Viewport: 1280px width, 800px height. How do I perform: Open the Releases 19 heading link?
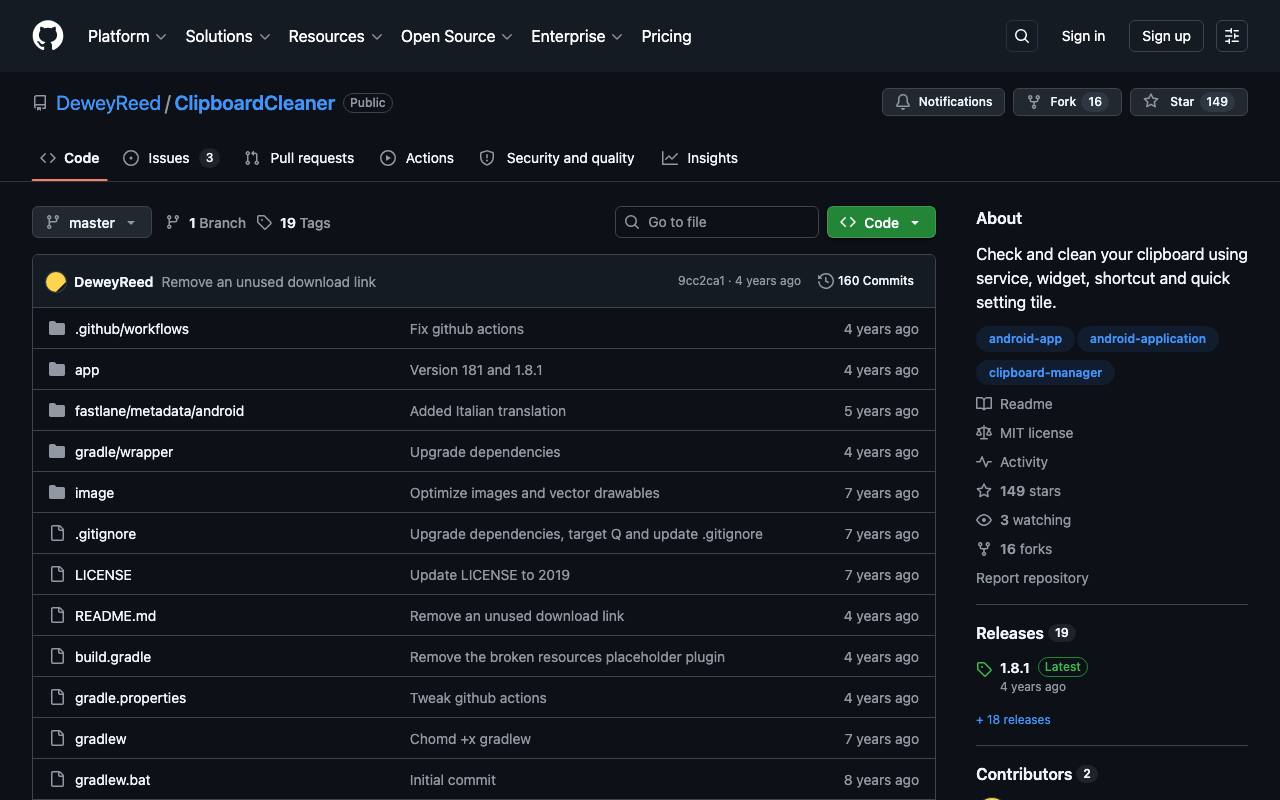1024,633
